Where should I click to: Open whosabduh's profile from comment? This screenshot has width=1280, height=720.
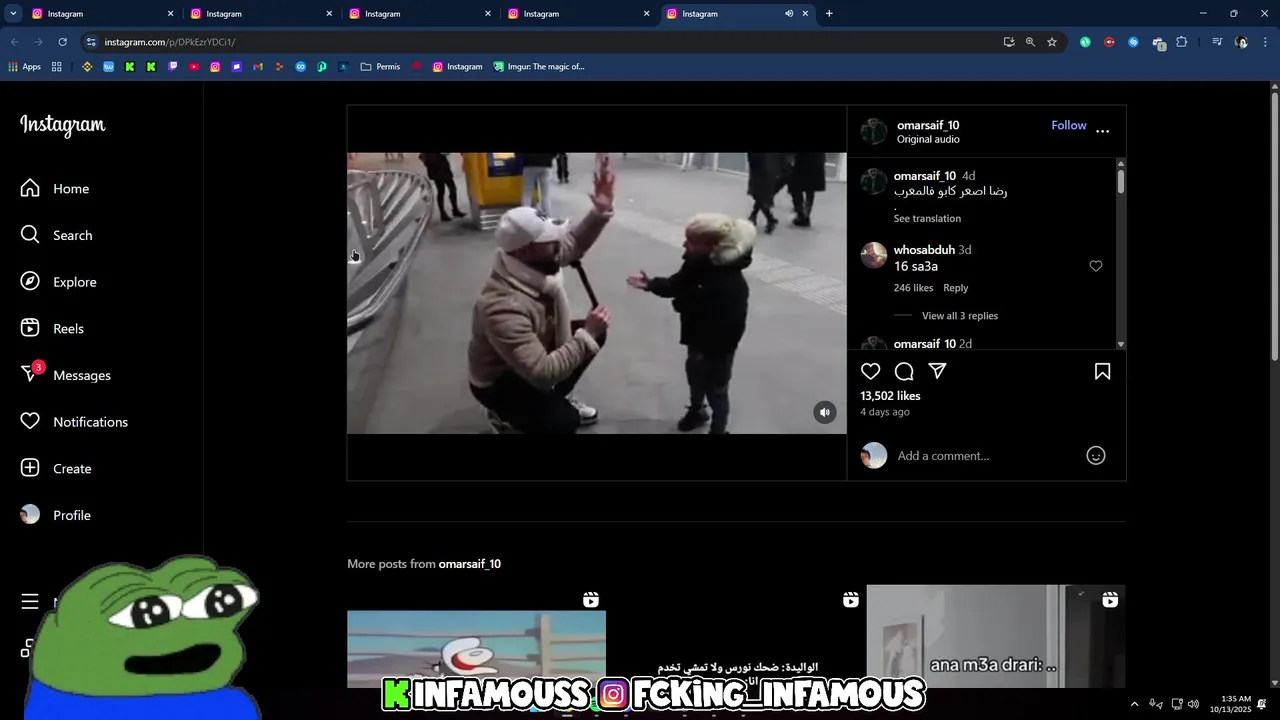click(924, 250)
